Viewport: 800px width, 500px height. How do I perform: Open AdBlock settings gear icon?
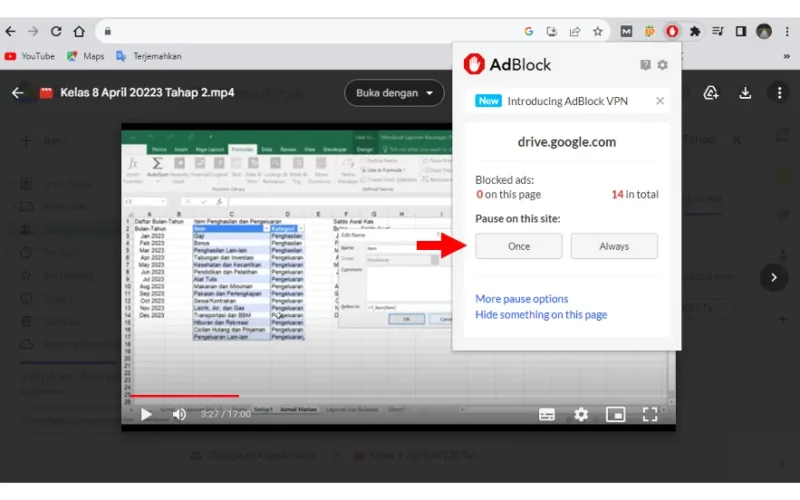[662, 65]
